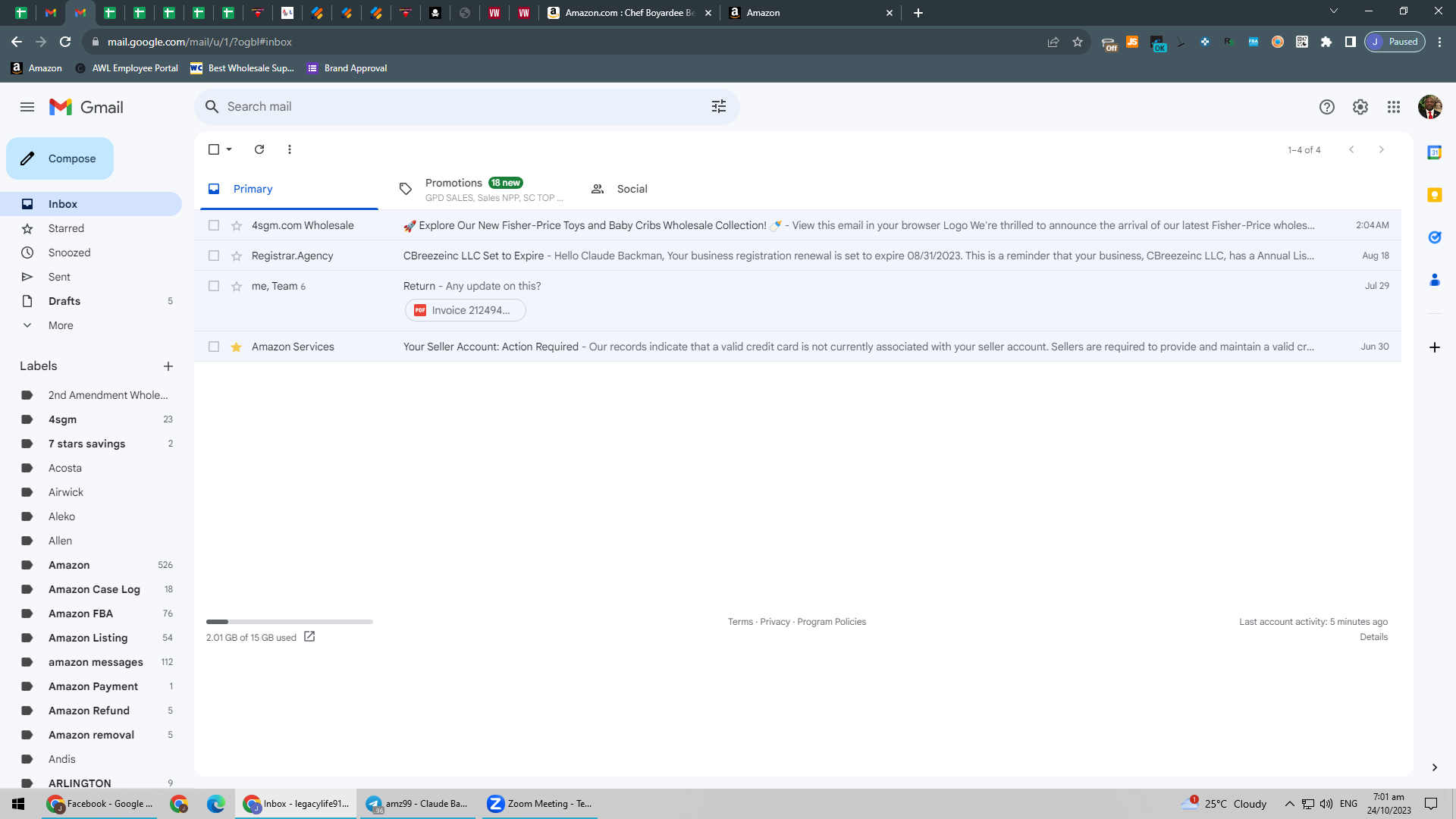Screen dimensions: 1456x819
Task: Toggle the select-all messages checkbox
Action: pyautogui.click(x=214, y=149)
